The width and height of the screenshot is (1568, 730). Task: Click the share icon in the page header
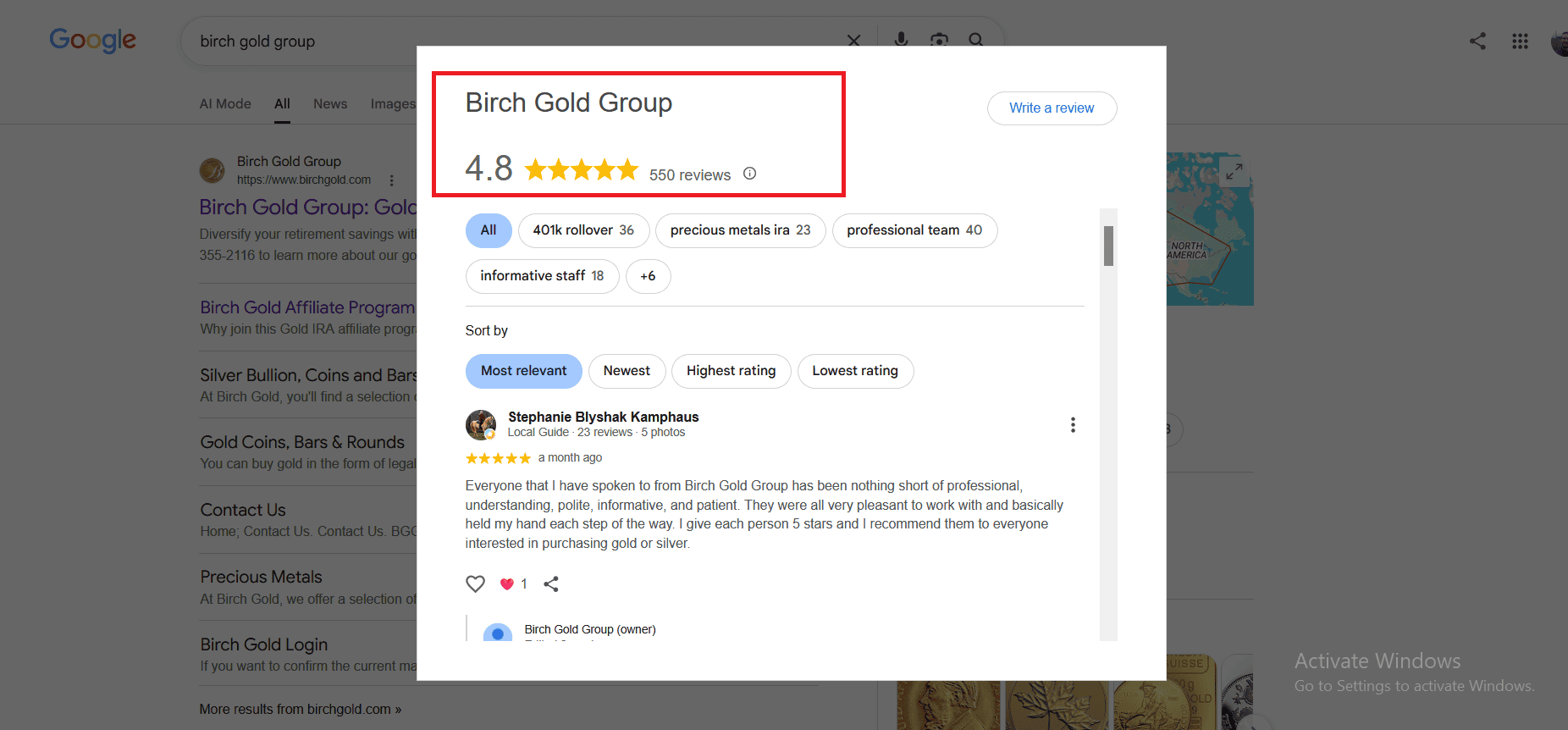(x=1477, y=41)
